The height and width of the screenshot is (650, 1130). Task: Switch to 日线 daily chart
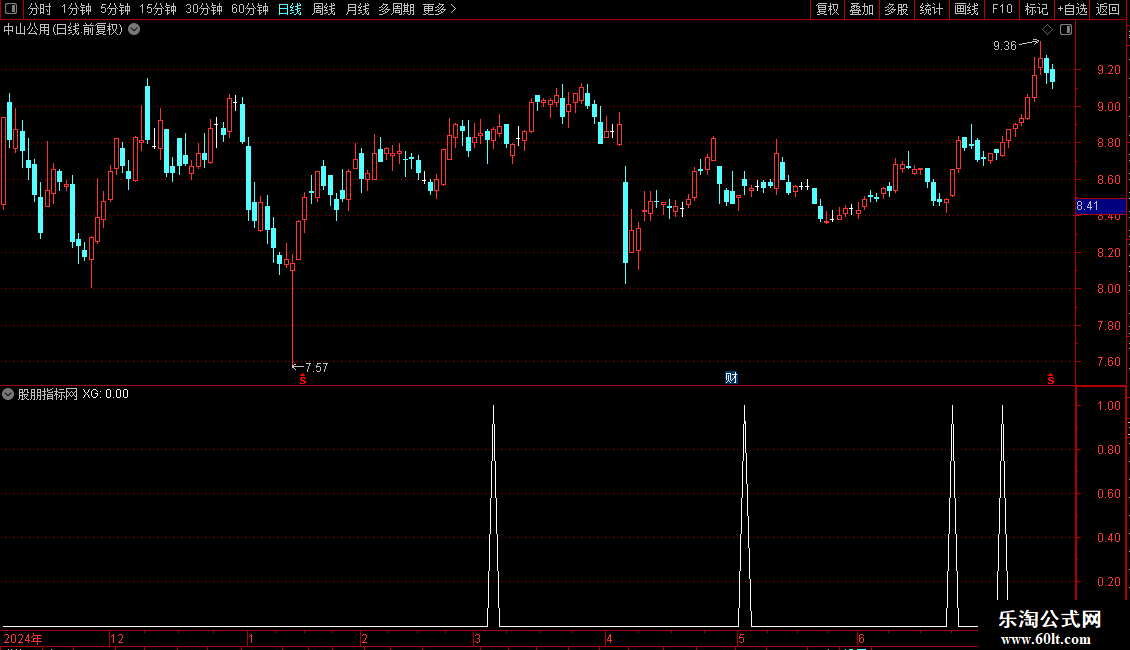290,9
